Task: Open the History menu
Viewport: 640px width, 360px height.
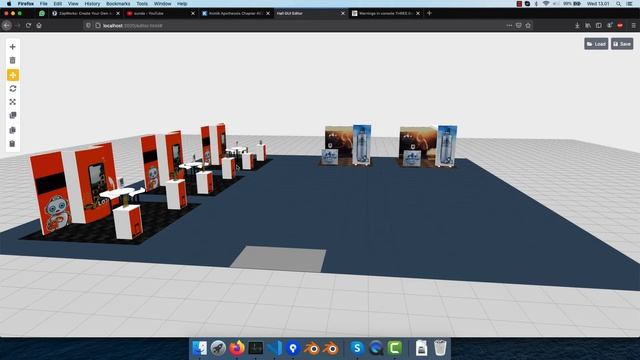Action: 92,4
